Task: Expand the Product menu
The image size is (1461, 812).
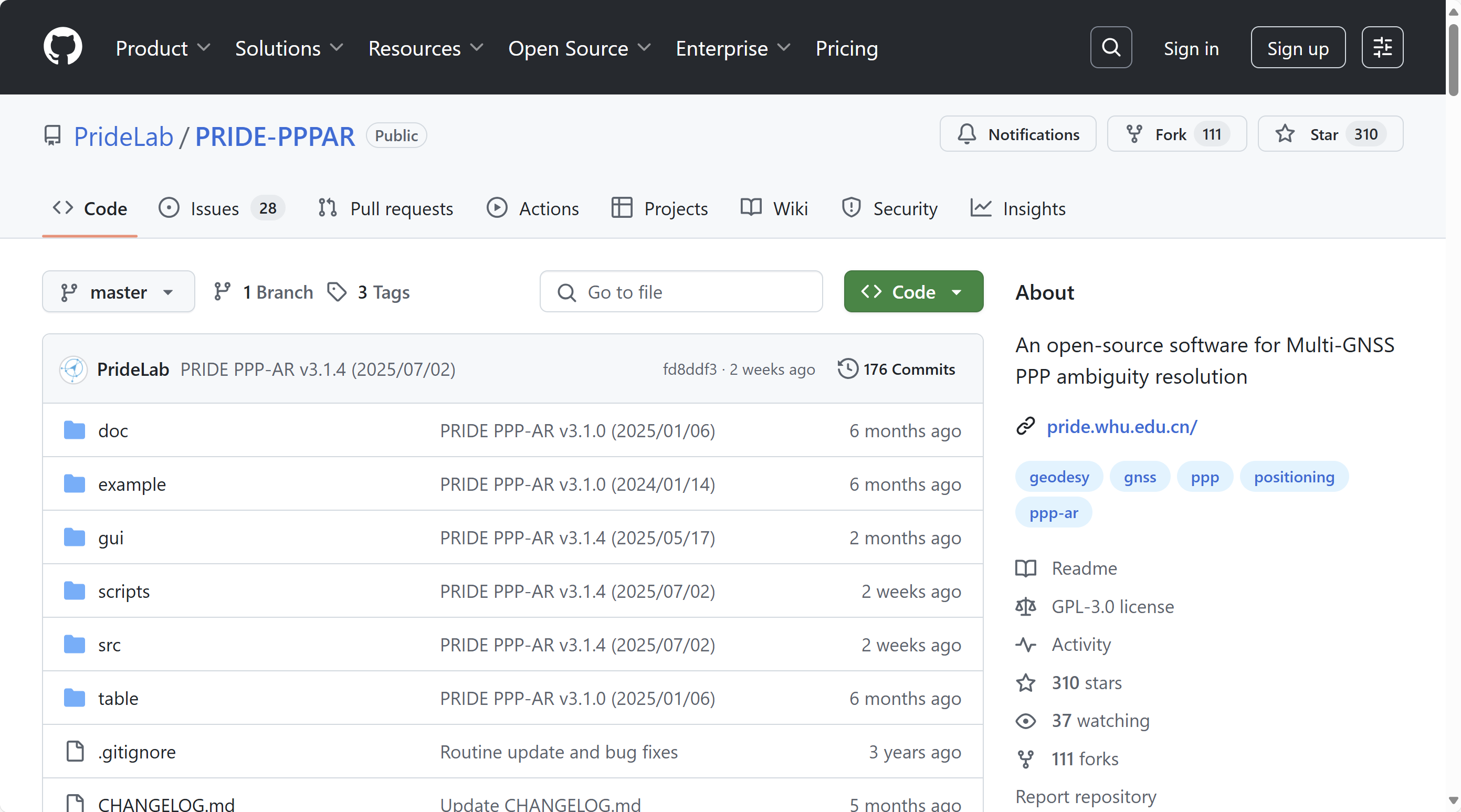Action: point(163,48)
